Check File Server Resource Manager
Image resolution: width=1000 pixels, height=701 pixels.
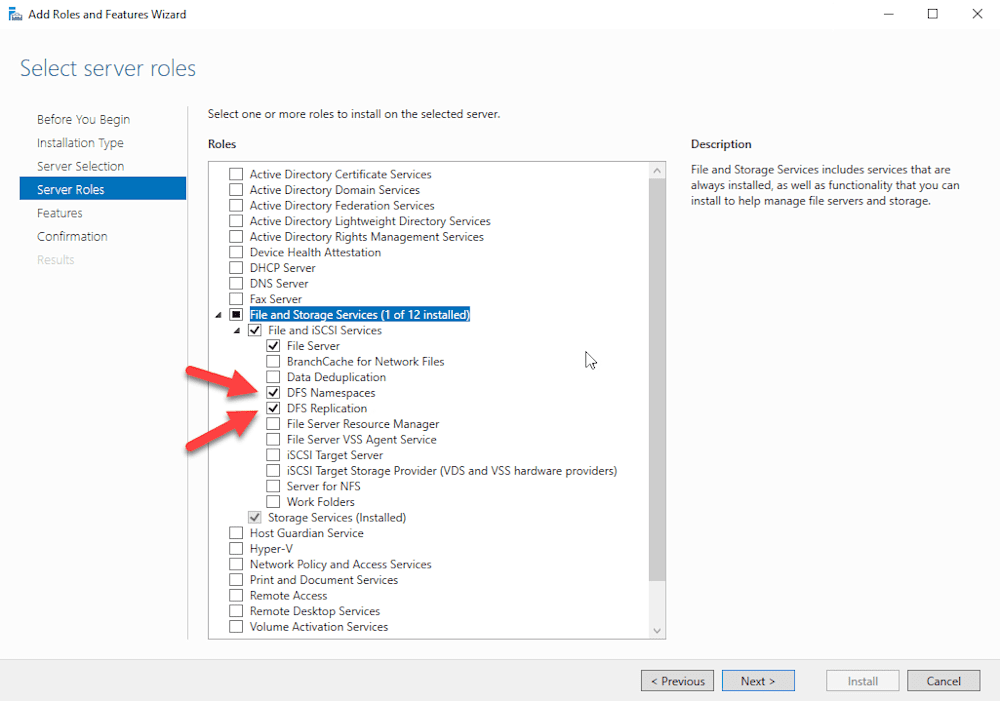[273, 423]
